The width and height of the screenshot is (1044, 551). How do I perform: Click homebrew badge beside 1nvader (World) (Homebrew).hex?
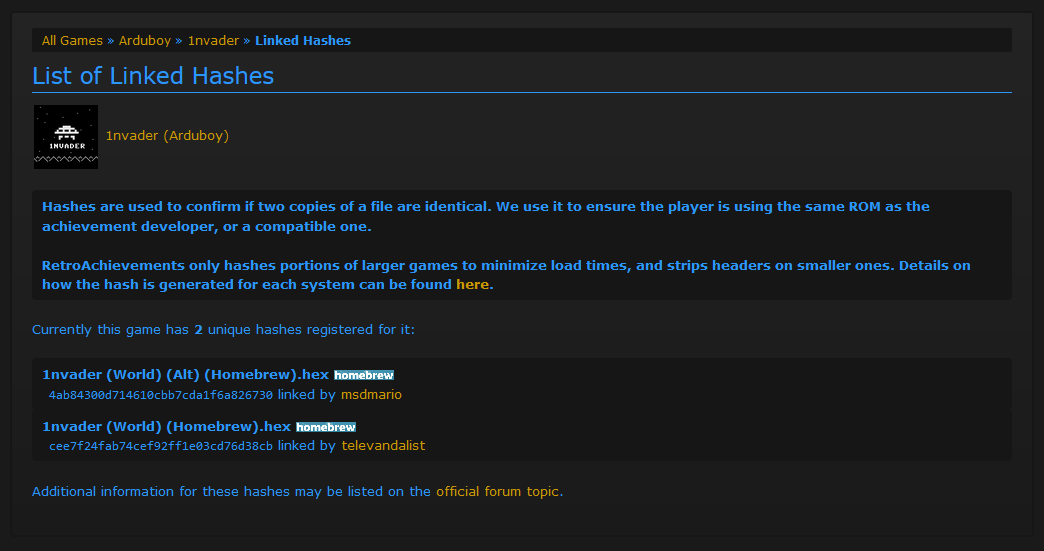(x=326, y=427)
